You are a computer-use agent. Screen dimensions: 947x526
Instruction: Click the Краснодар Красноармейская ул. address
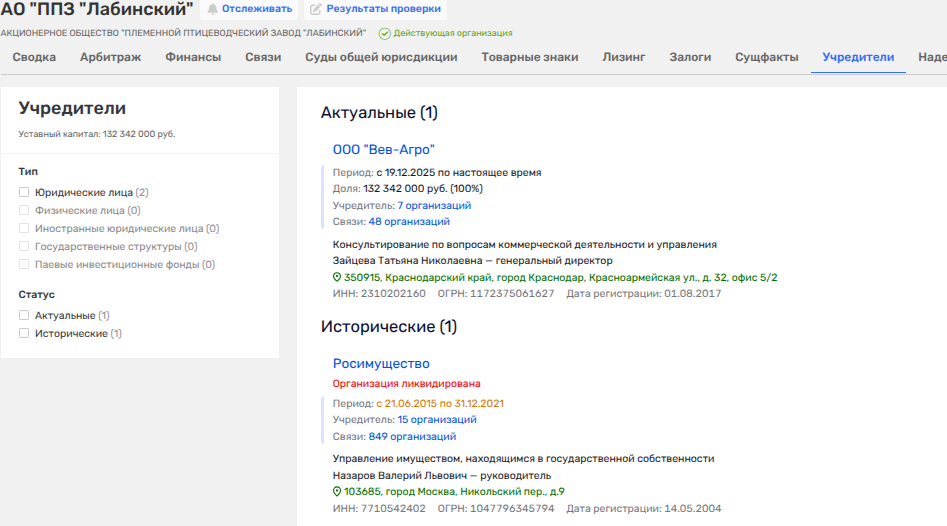click(560, 278)
